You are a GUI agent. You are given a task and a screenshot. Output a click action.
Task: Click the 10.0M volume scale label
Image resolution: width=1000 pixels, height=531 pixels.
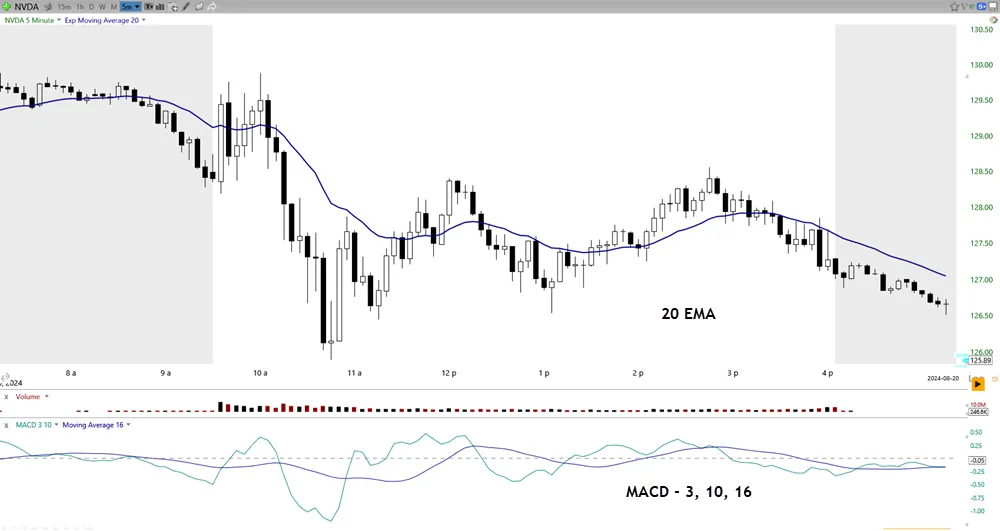click(978, 405)
